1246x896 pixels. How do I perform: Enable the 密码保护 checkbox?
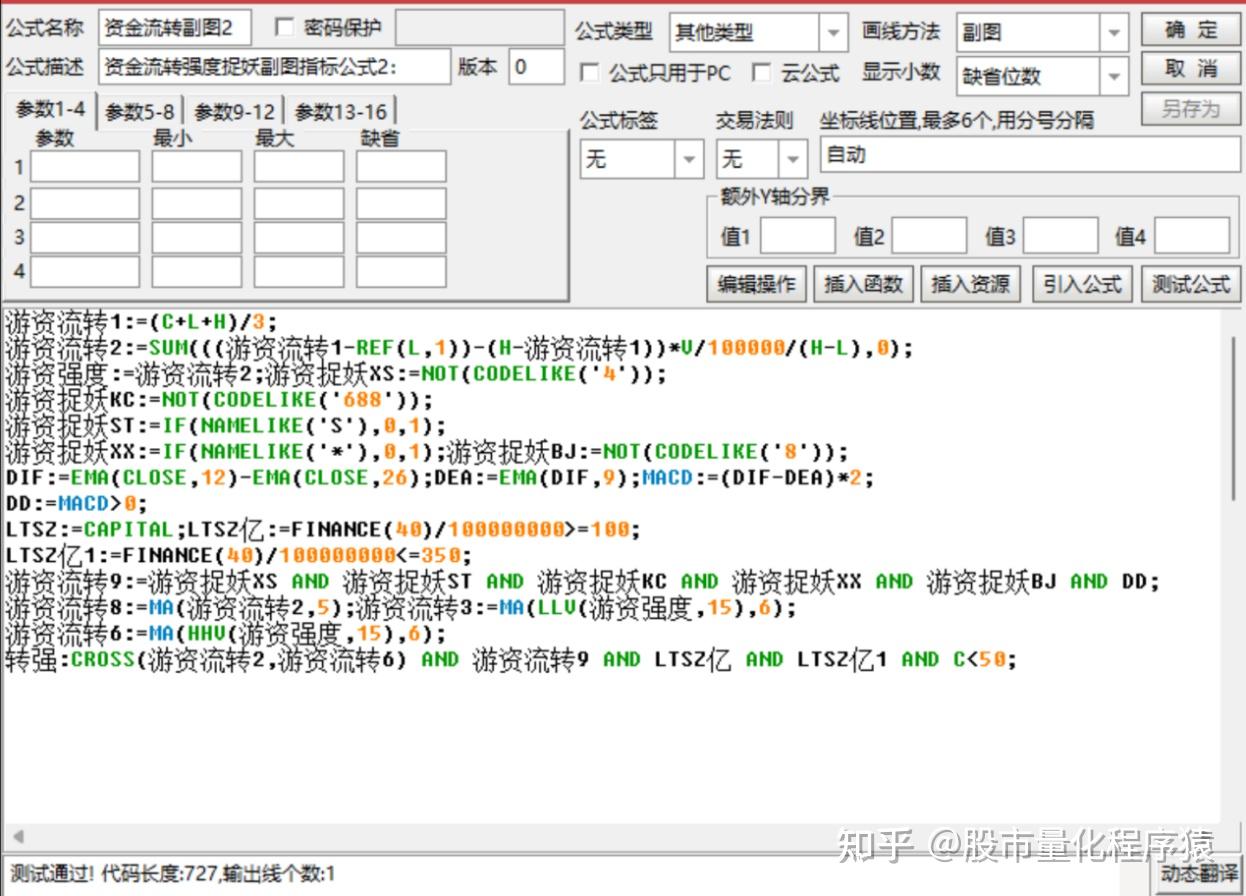284,28
